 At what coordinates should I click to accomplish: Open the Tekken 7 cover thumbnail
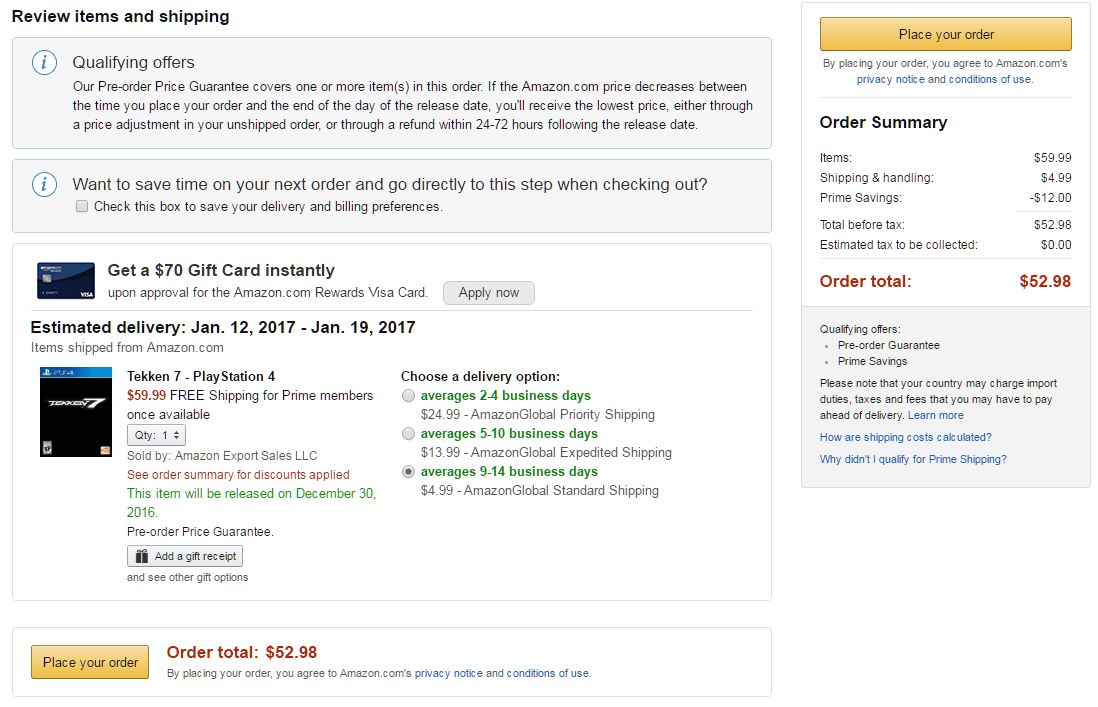pos(76,412)
